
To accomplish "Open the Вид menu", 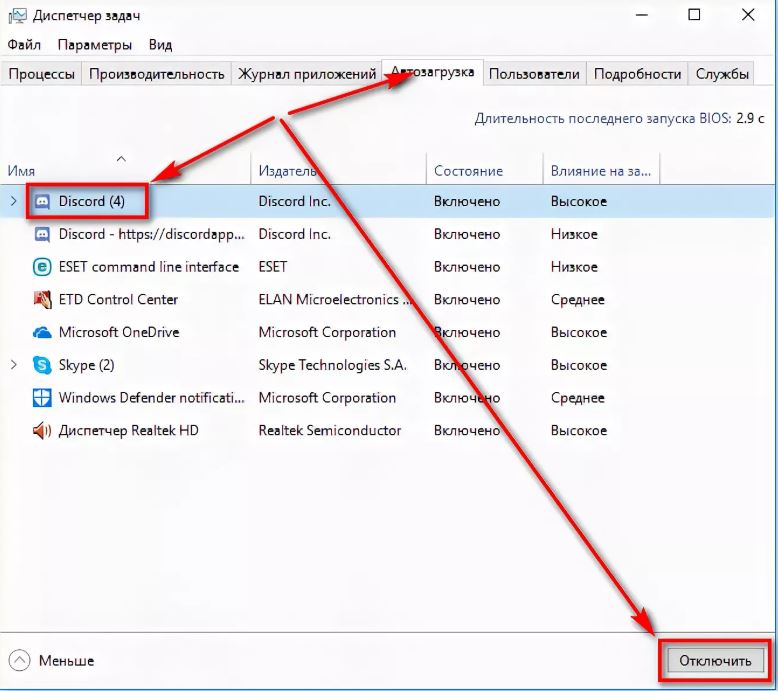I will (160, 45).
